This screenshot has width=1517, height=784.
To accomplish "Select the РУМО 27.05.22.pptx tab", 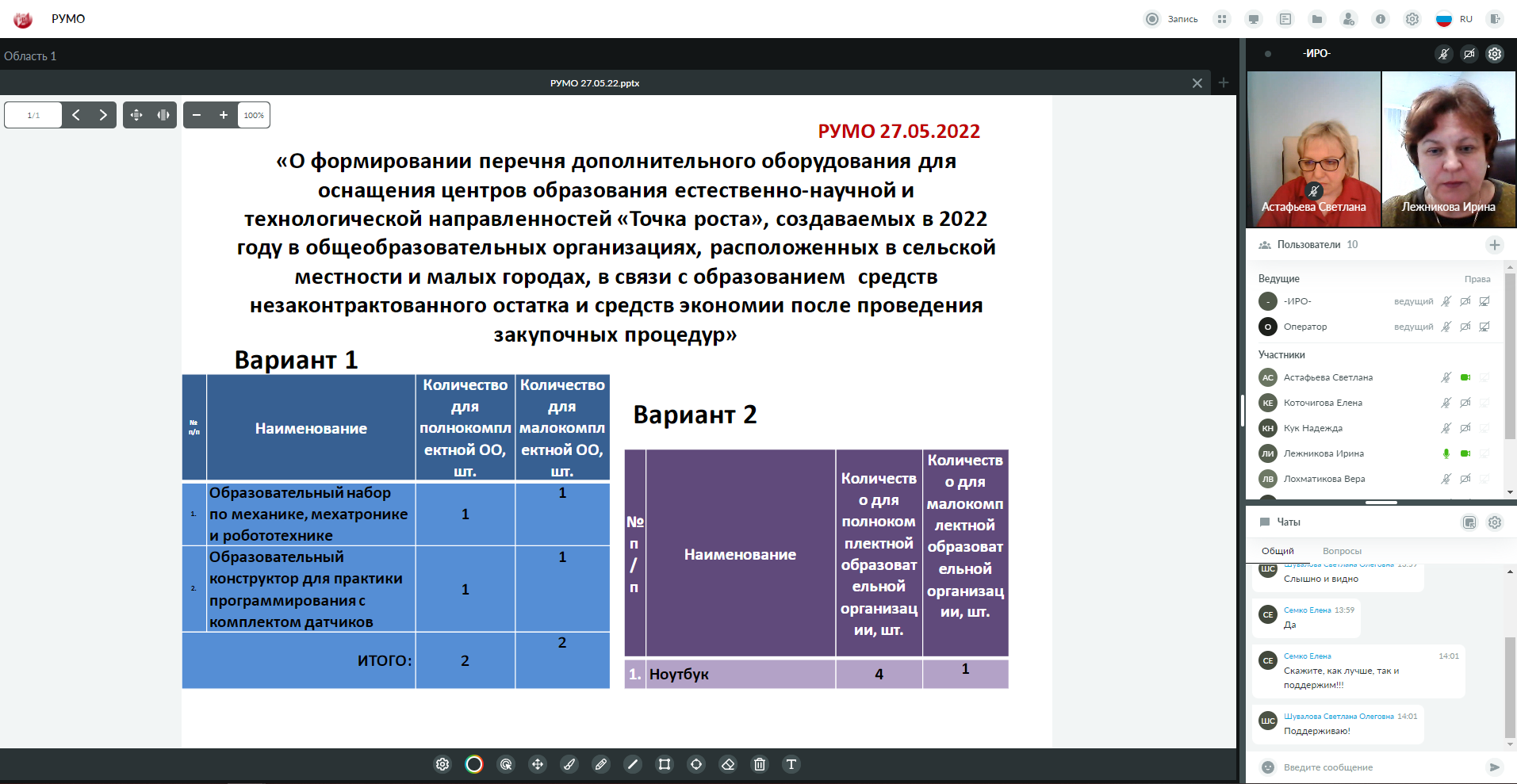I will coord(595,82).
